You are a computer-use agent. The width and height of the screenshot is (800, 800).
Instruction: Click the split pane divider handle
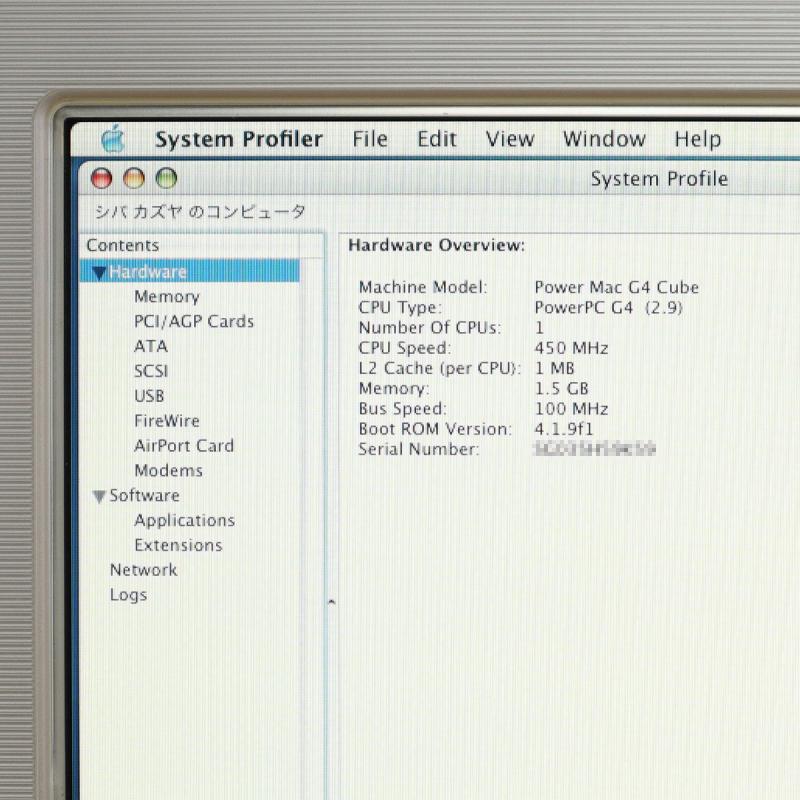[332, 603]
